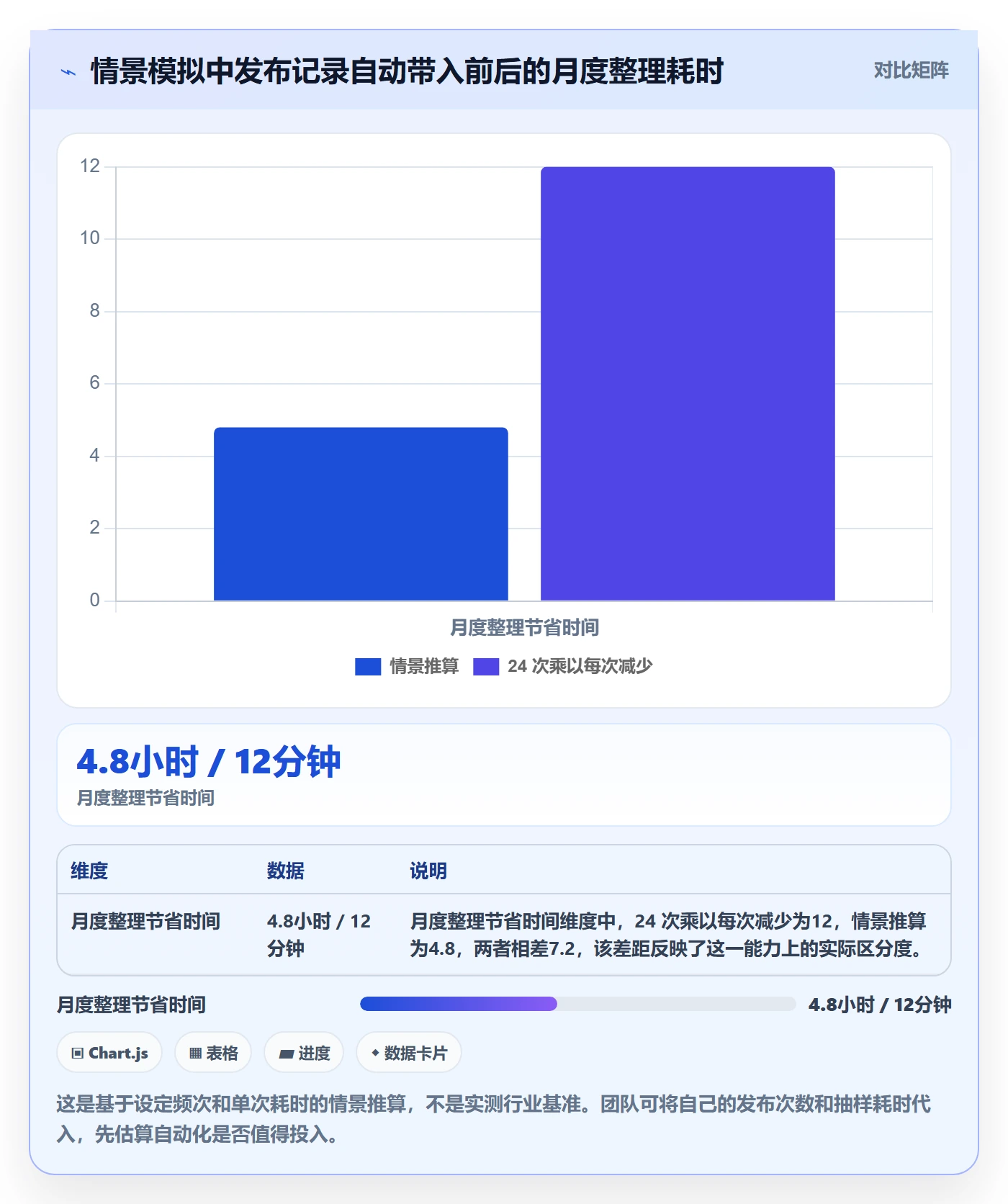Viewport: 1008px width, 1204px height.
Task: Click the chart title 情景模拟中发布记录自动带入前后的月度整理耗时
Action: tap(407, 71)
